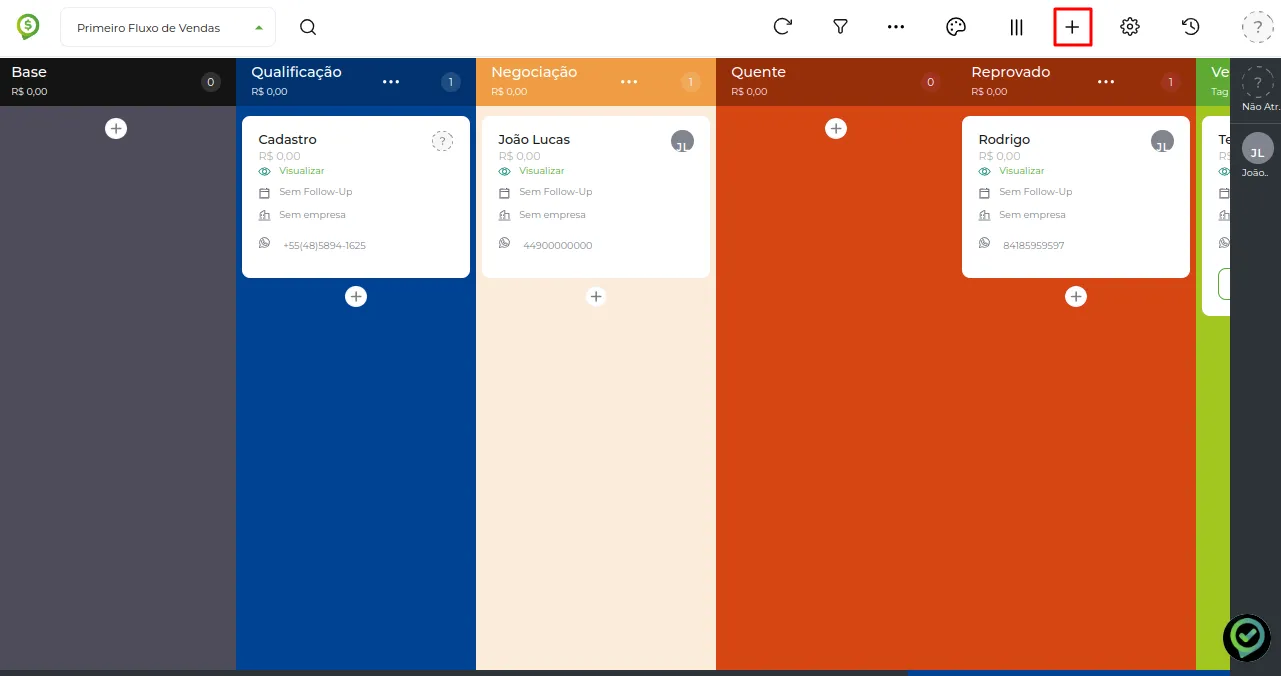
Task: Click phone number +55(48)5894-1625
Action: pos(324,246)
